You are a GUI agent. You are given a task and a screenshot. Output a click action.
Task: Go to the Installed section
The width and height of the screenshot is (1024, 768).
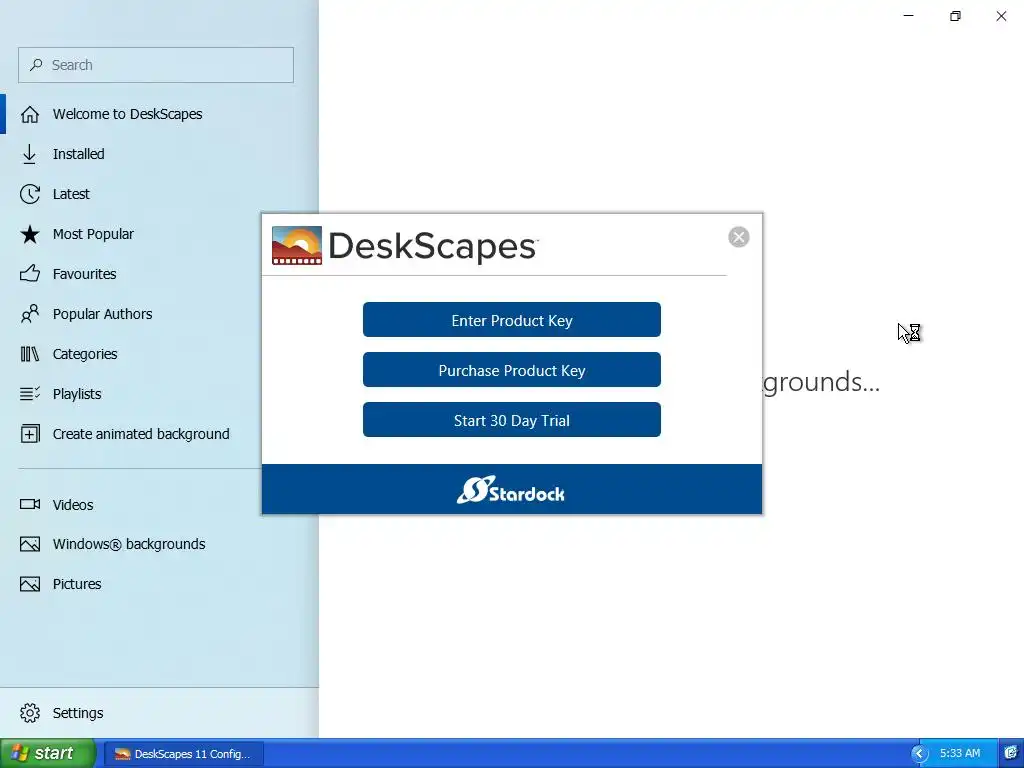(x=78, y=154)
